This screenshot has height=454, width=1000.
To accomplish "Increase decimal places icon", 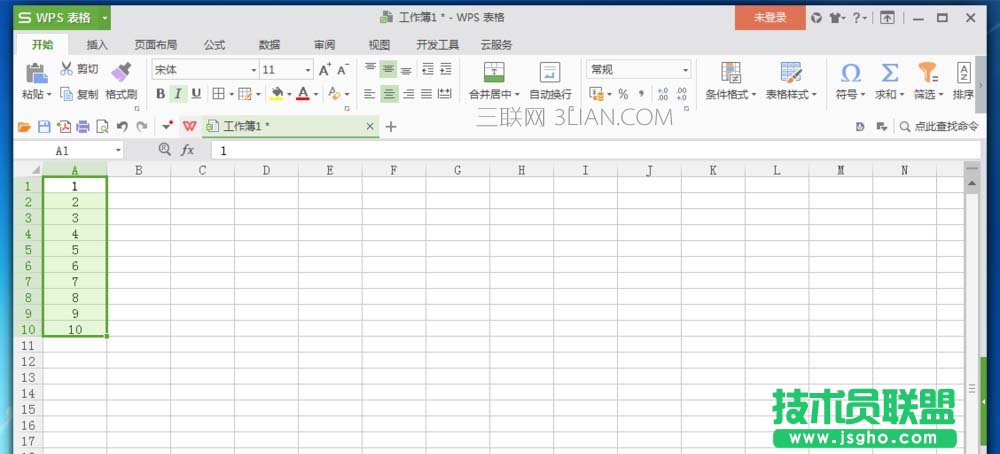I will [x=663, y=94].
